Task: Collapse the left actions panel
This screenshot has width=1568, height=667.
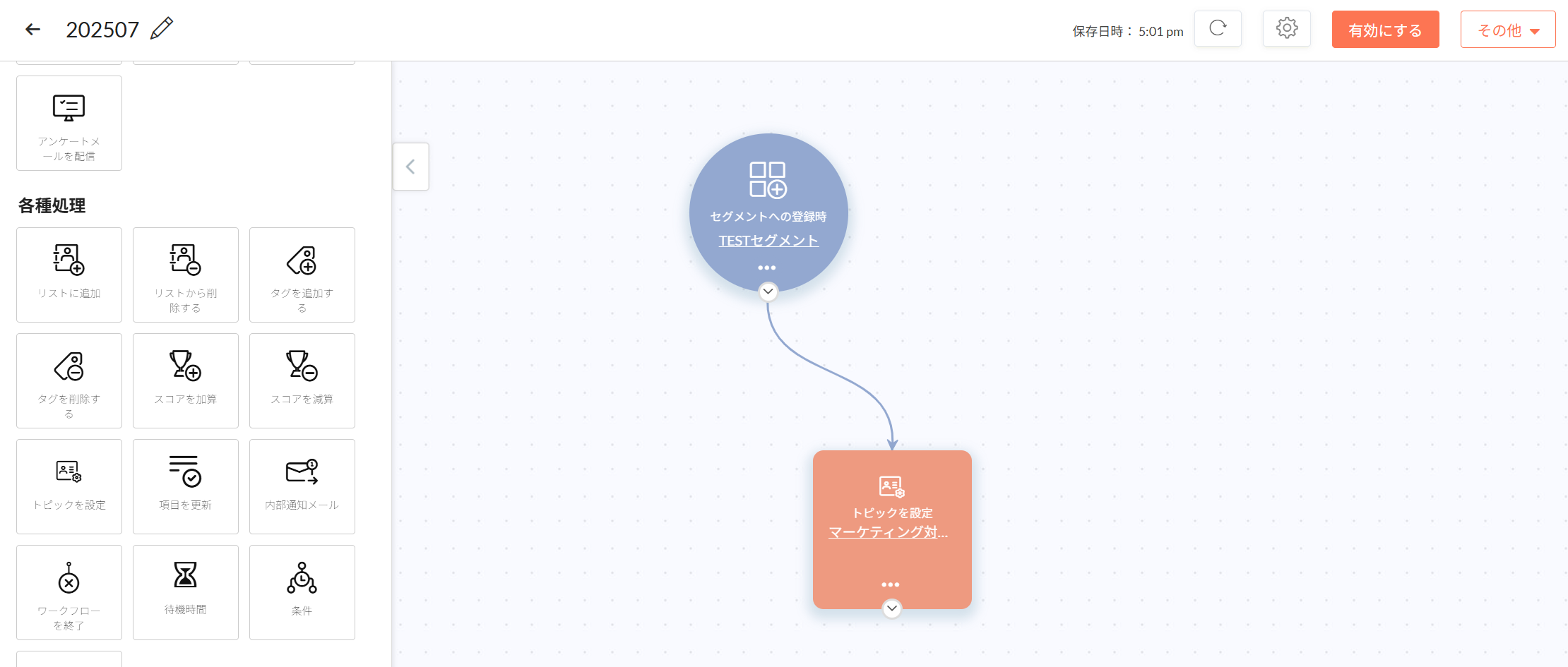Action: coord(410,167)
